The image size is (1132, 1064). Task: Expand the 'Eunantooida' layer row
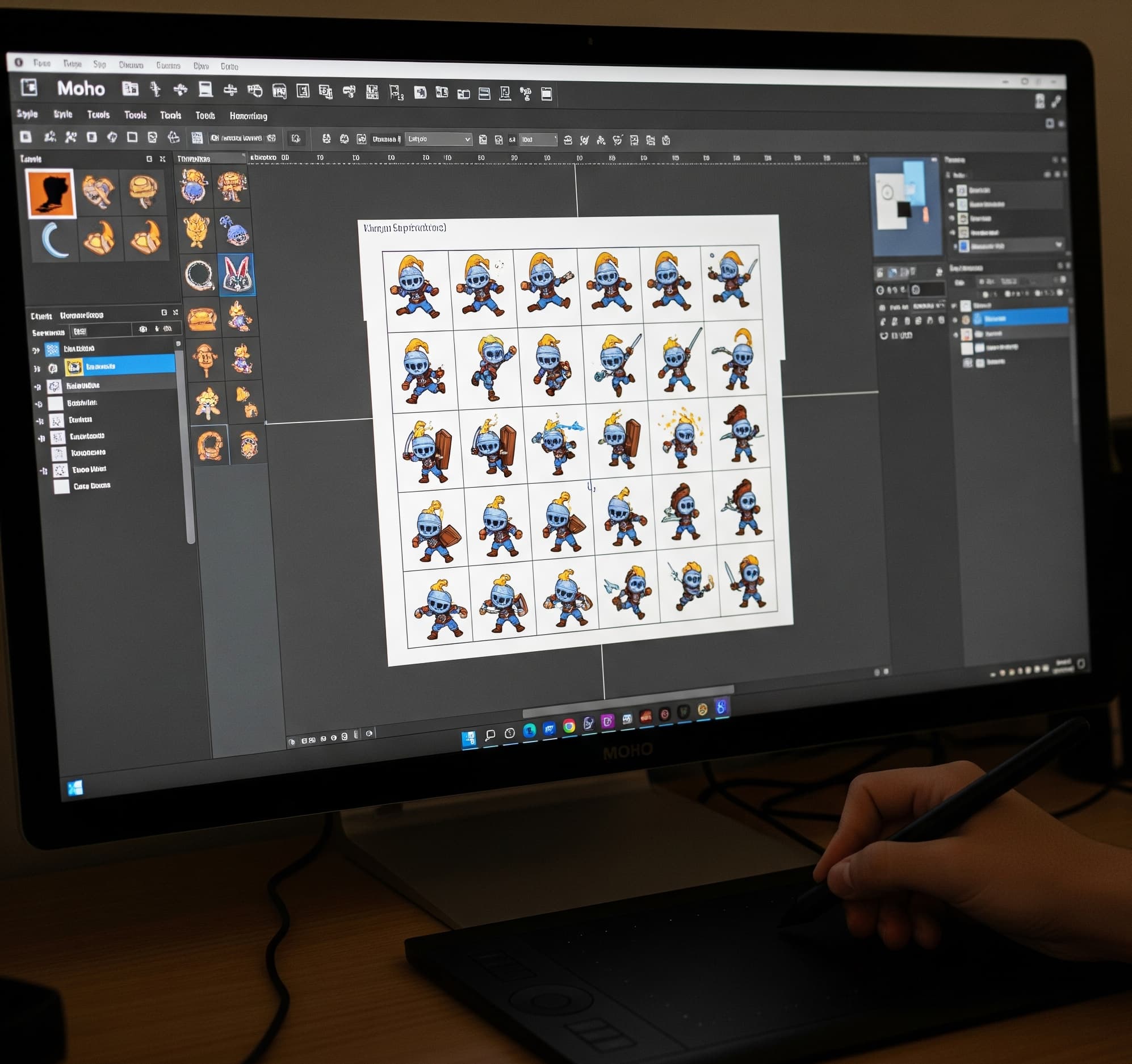41,438
